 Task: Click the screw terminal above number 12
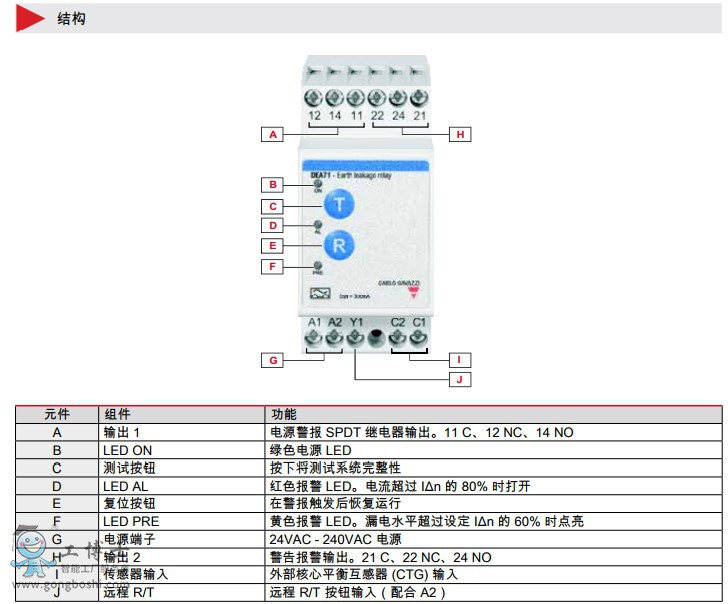[x=313, y=98]
